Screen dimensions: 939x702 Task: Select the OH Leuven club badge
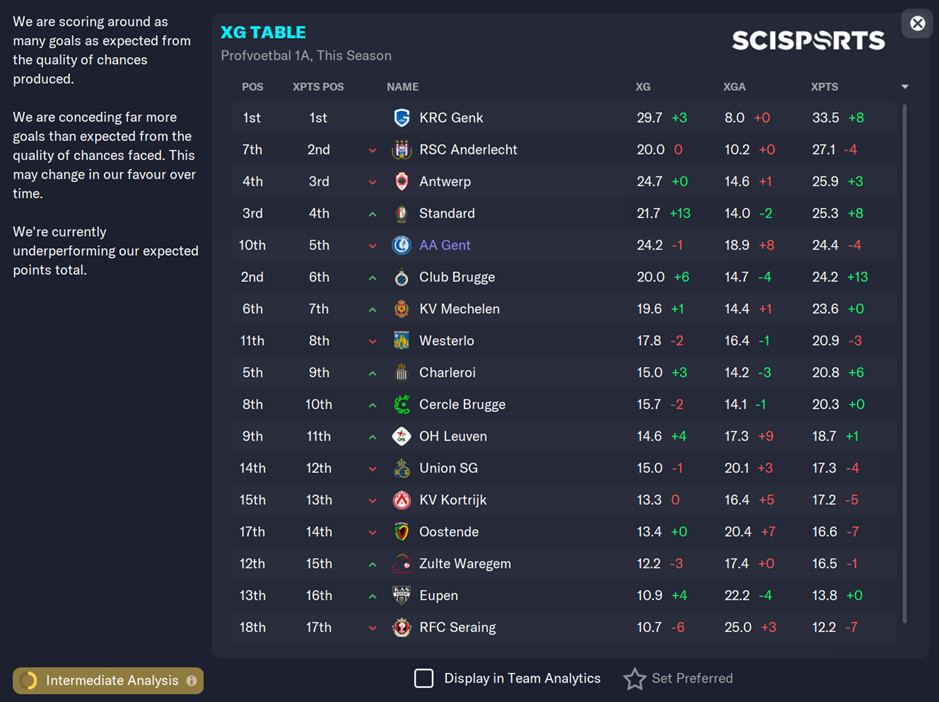coord(401,436)
